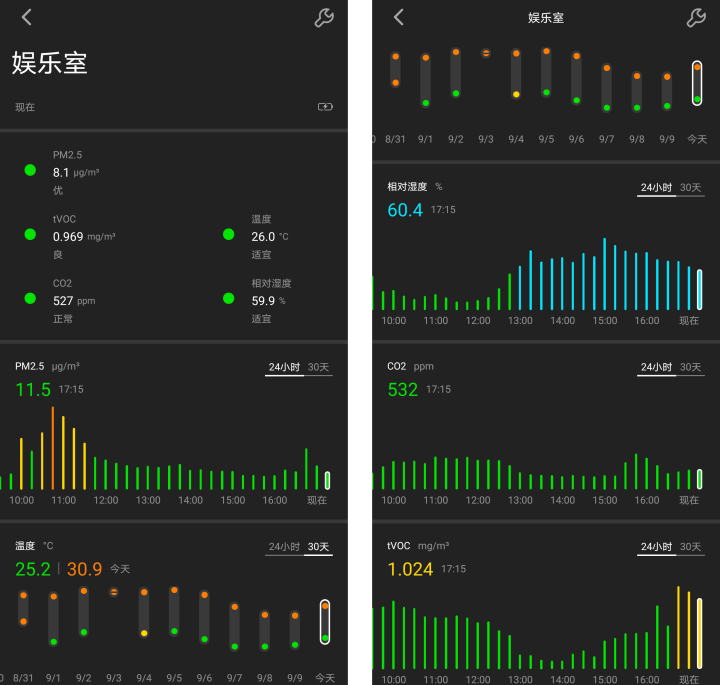
Task: Select the 9/3 temperature marker on right screen
Action: point(486,53)
